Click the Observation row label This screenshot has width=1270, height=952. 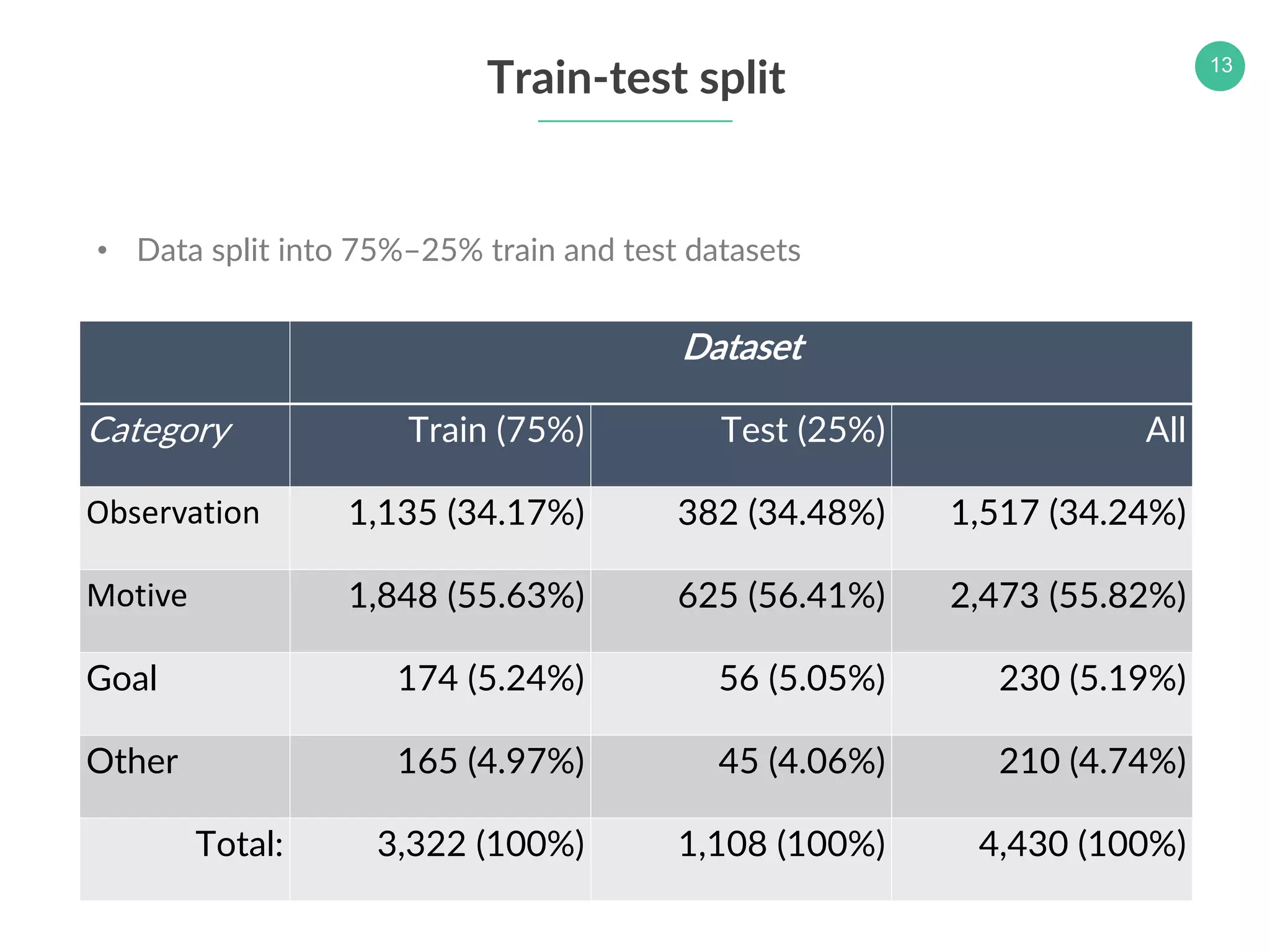click(x=173, y=513)
